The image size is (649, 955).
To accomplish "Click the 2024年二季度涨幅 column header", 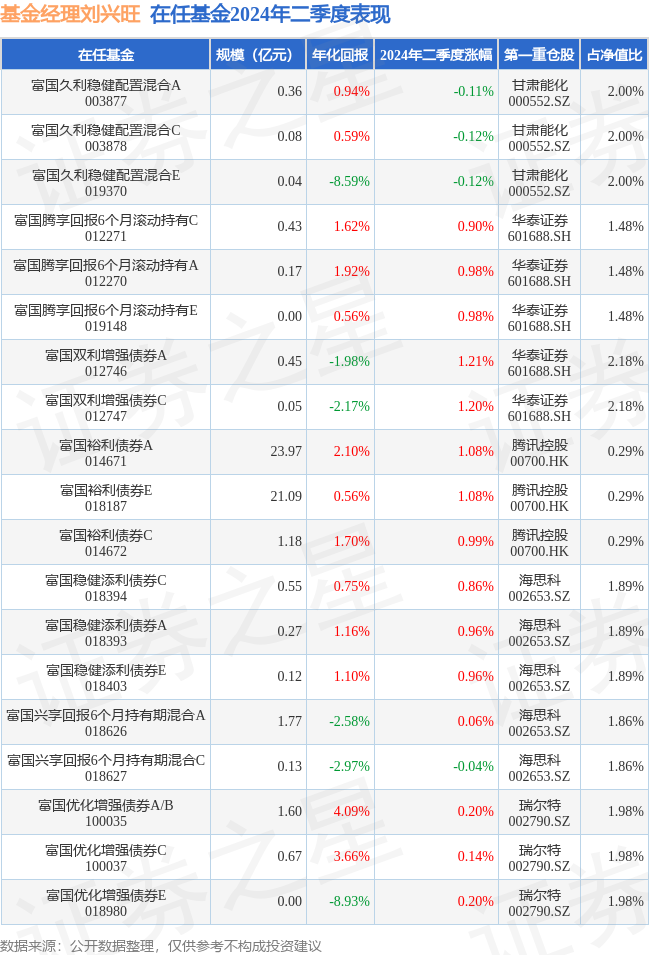I will pos(436,55).
